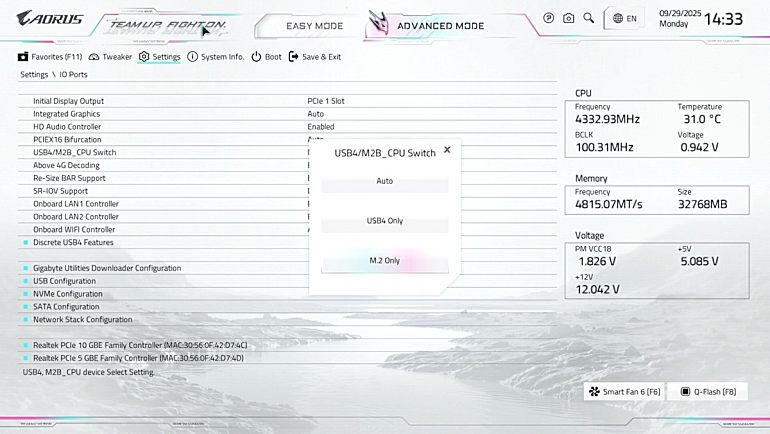
Task: Open Network Stack Configuration section
Action: tap(82, 320)
